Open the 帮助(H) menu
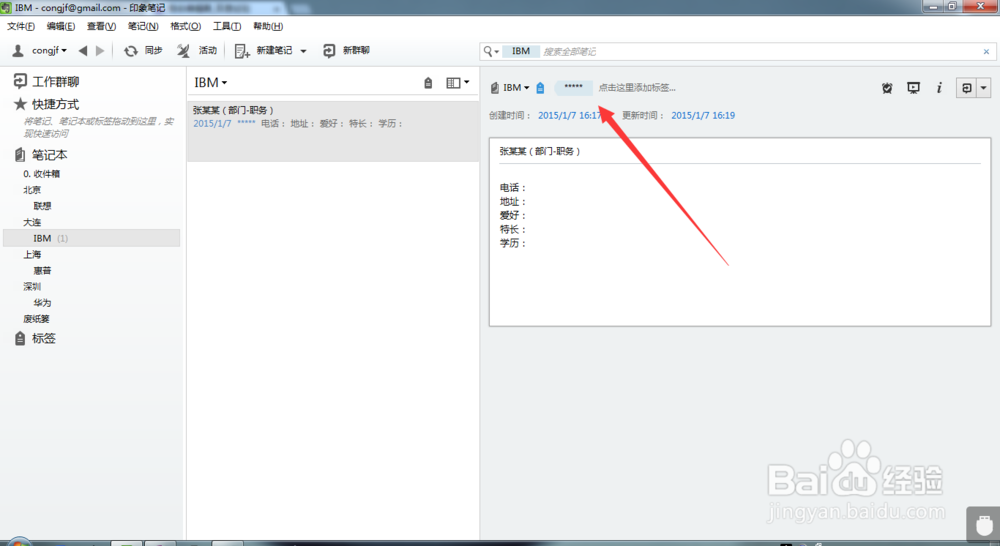This screenshot has height=546, width=1000. [268, 26]
